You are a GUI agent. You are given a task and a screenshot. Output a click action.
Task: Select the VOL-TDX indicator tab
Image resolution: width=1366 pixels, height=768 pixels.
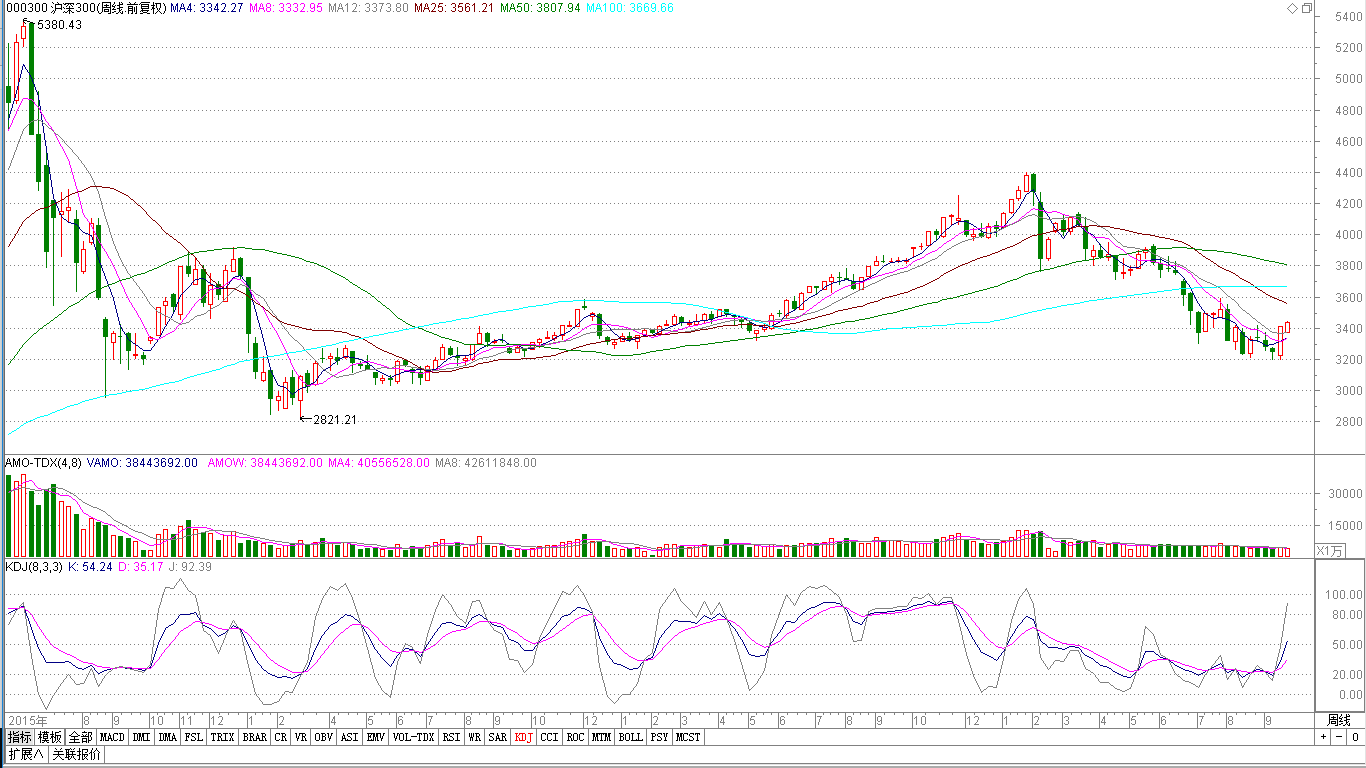click(414, 738)
